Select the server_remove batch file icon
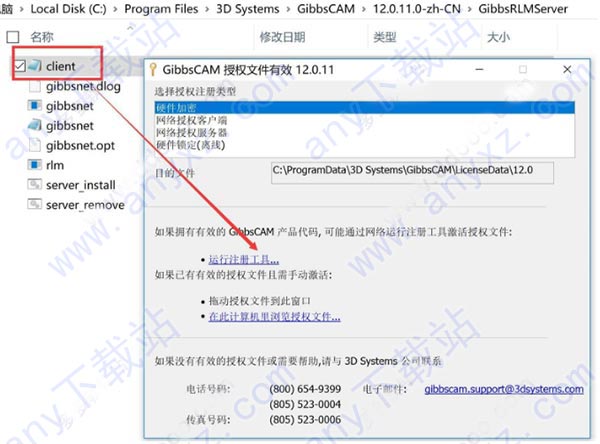This screenshot has width=600, height=444. [34, 204]
